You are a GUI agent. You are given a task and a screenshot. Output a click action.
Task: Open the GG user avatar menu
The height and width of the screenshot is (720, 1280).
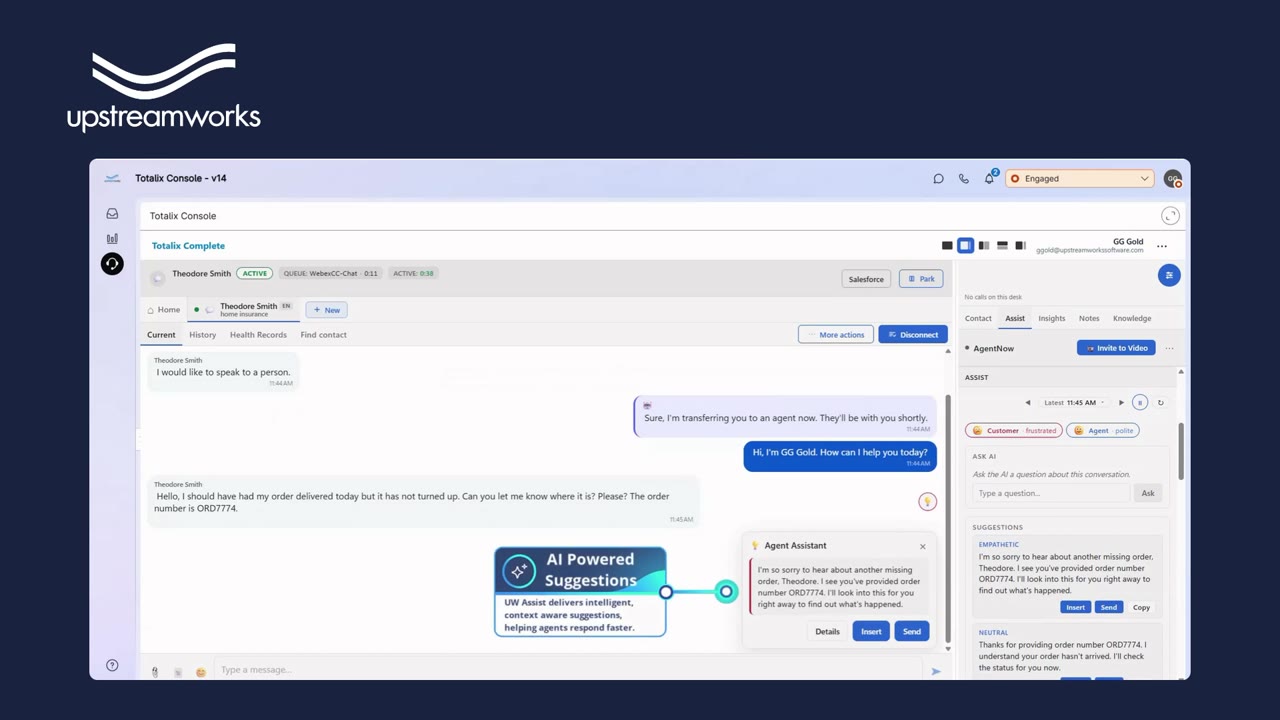pos(1172,179)
